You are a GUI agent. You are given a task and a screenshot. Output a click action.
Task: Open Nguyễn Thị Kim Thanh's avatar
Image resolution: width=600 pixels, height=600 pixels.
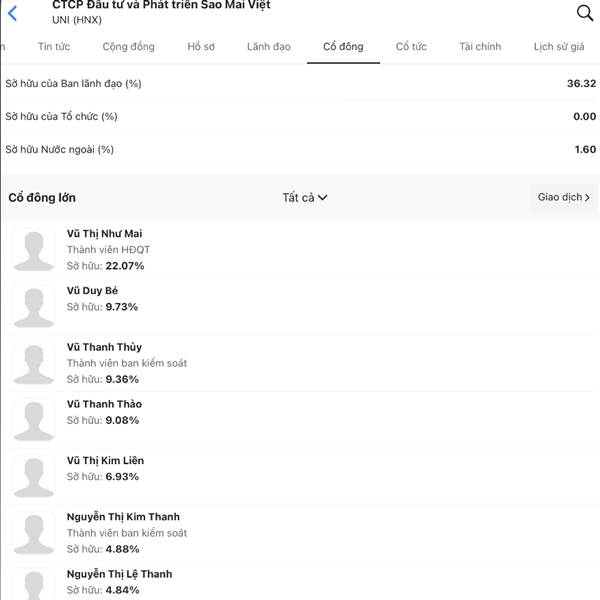tap(34, 533)
